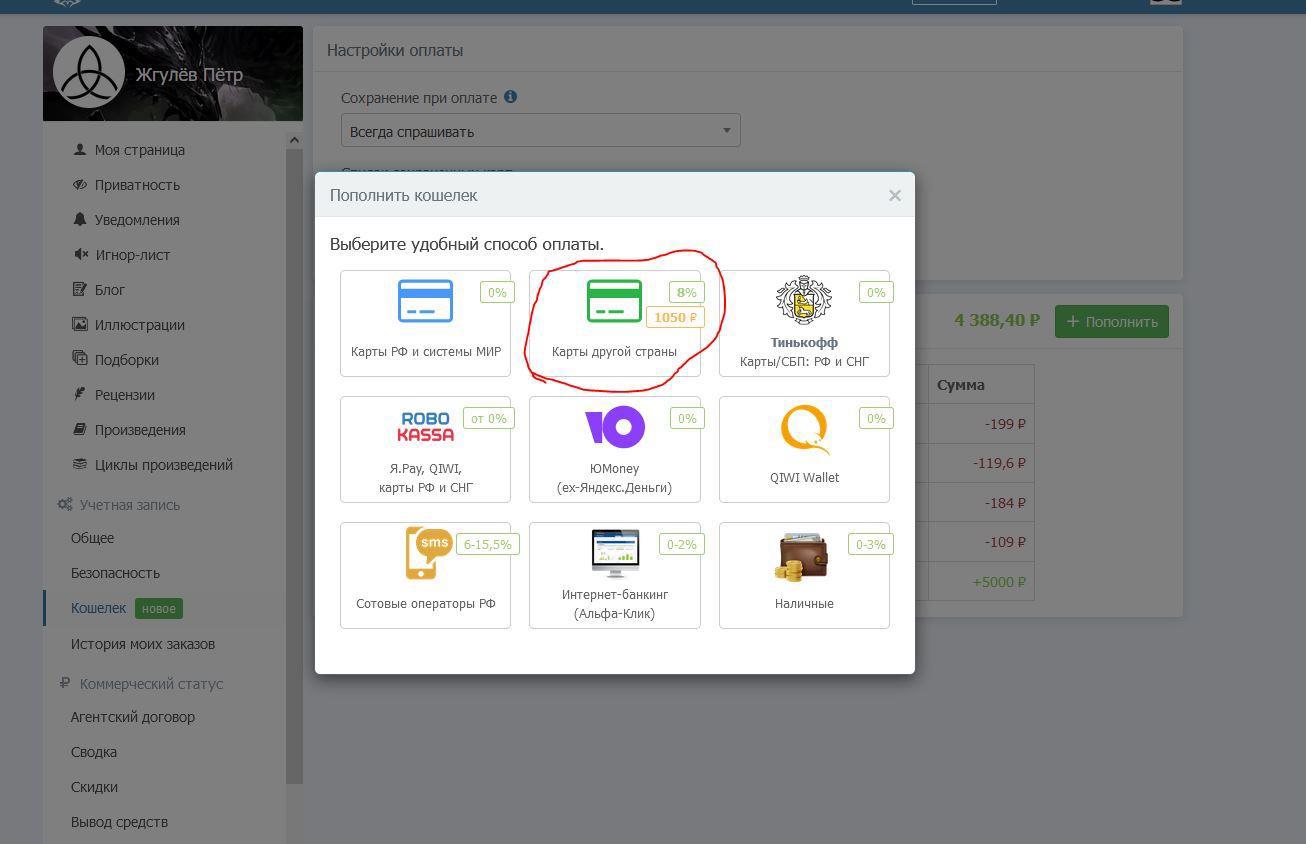Click the book icon next to Произведения
Screen dimensions: 1306x844
[80, 430]
